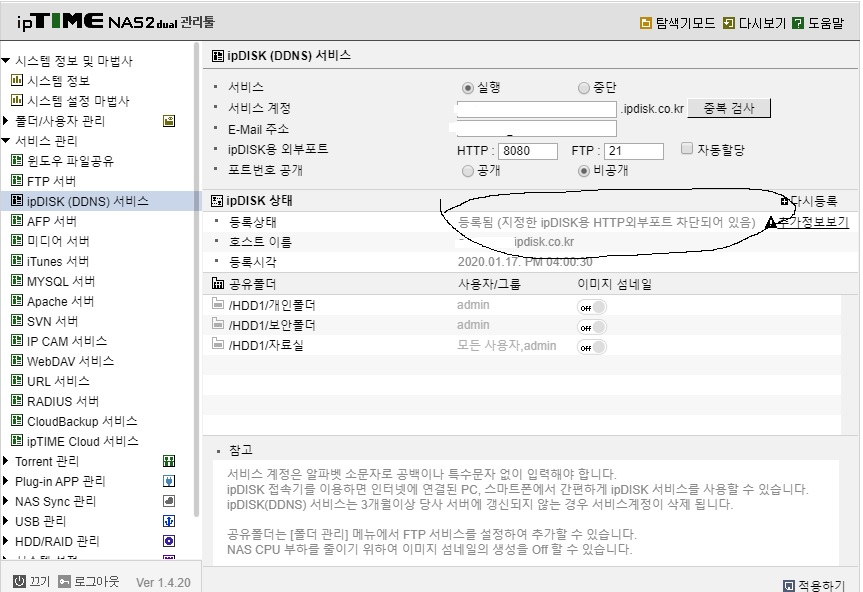
Task: Click the 로그아웃 logout icon
Action: tap(64, 582)
